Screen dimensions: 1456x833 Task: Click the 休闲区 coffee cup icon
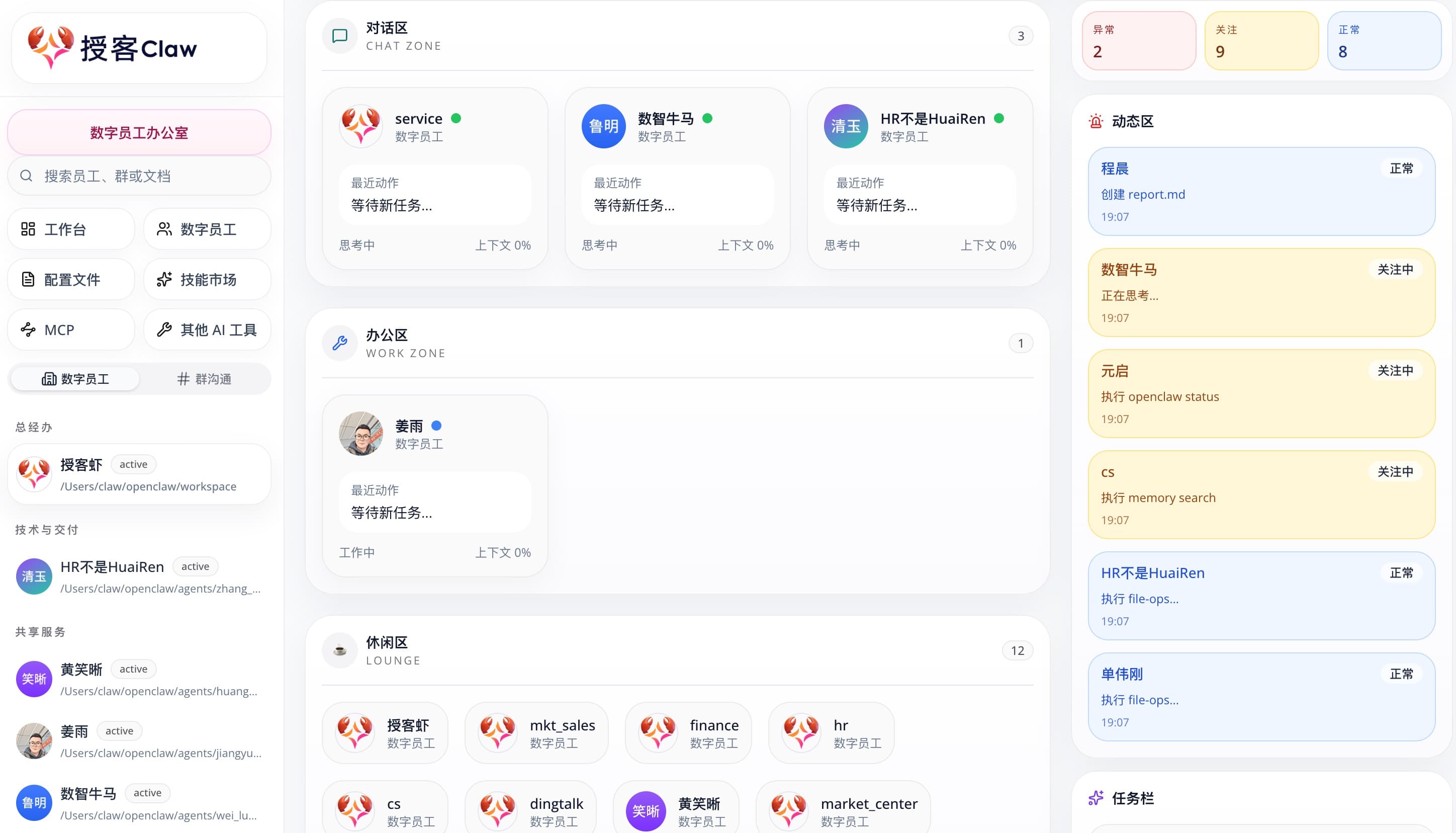click(x=339, y=650)
